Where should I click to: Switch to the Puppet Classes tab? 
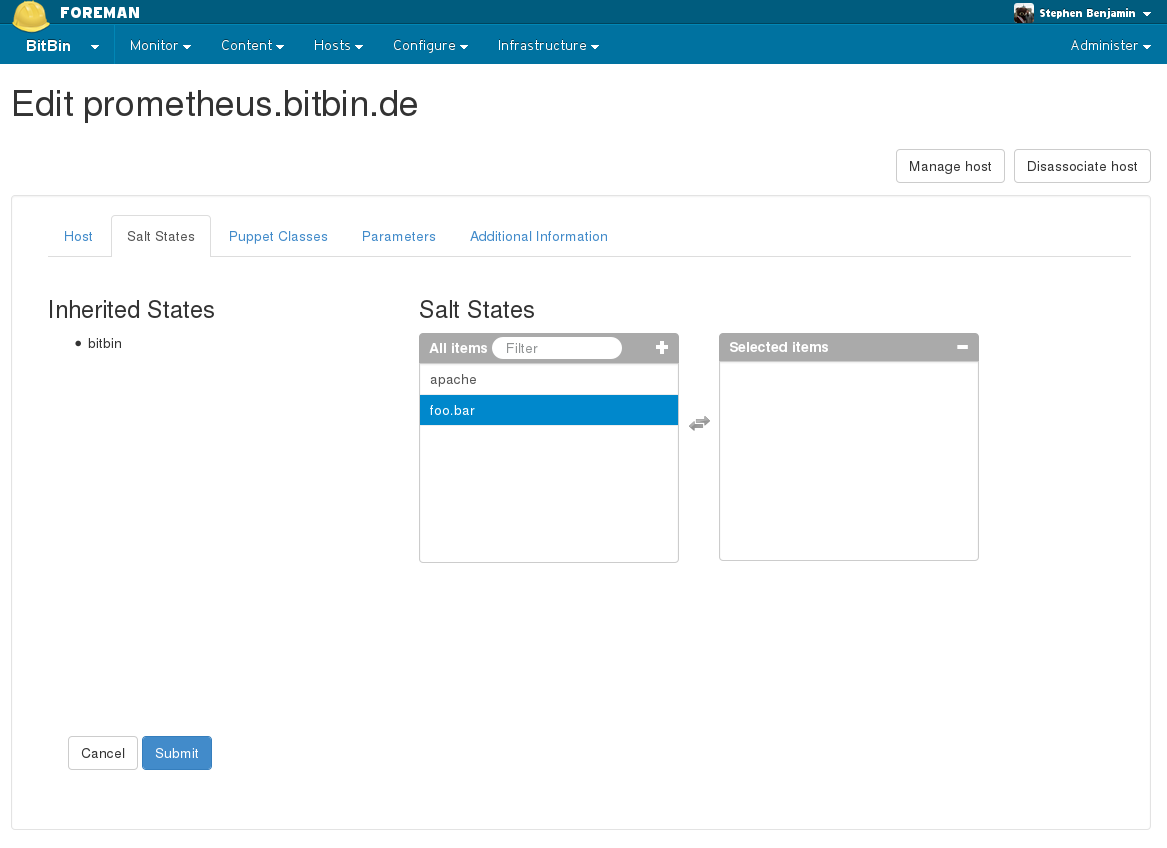pyautogui.click(x=278, y=236)
